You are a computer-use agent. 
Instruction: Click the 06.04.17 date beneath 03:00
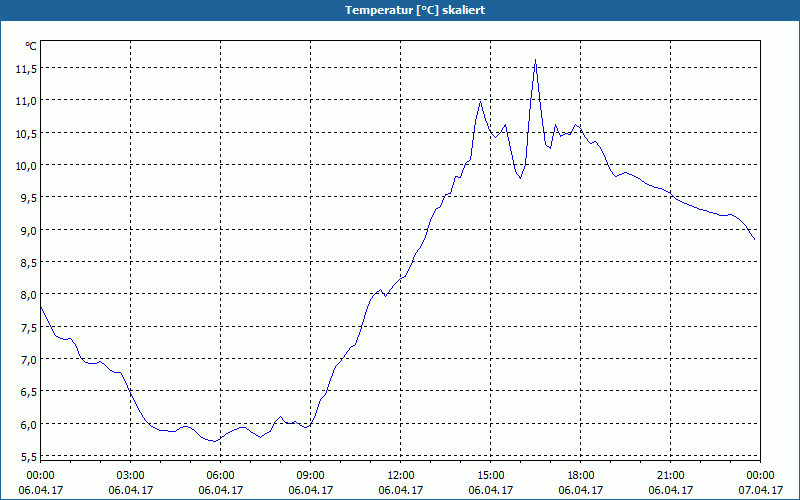coord(131,490)
